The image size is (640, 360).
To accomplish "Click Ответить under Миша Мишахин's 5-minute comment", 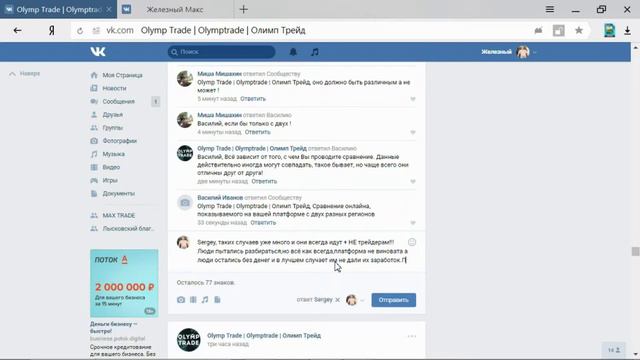I will click(253, 99).
